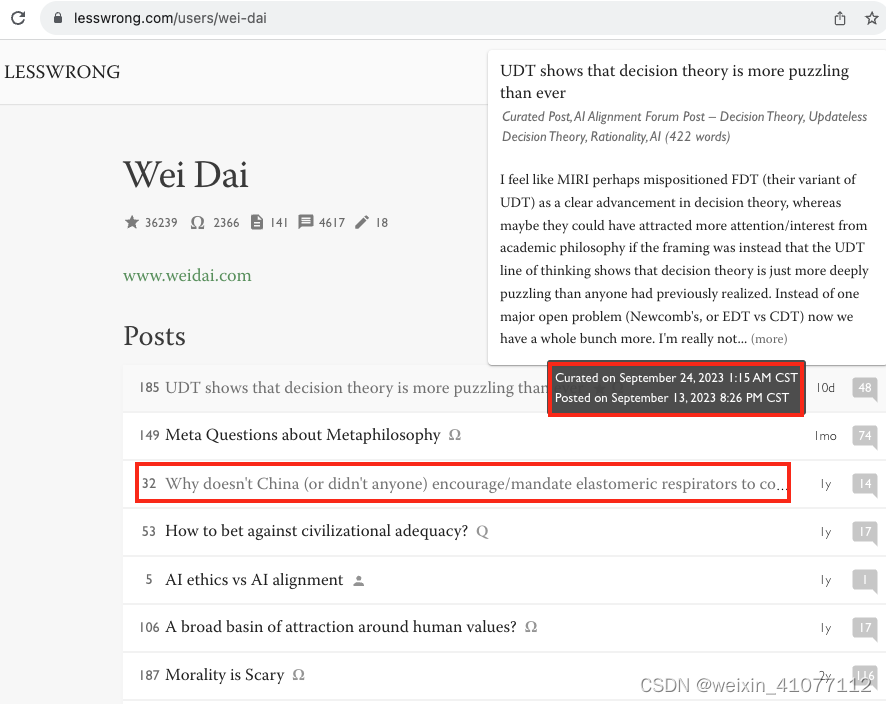Click the comment bubble showing 14 comments

(863, 484)
